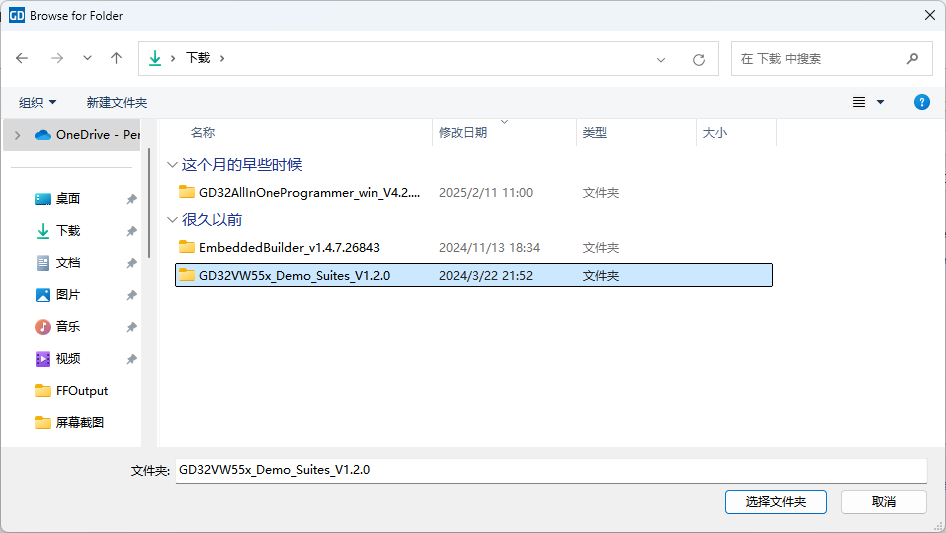Click 新建文件夹 to create a folder
The width and height of the screenshot is (946, 533).
(116, 102)
